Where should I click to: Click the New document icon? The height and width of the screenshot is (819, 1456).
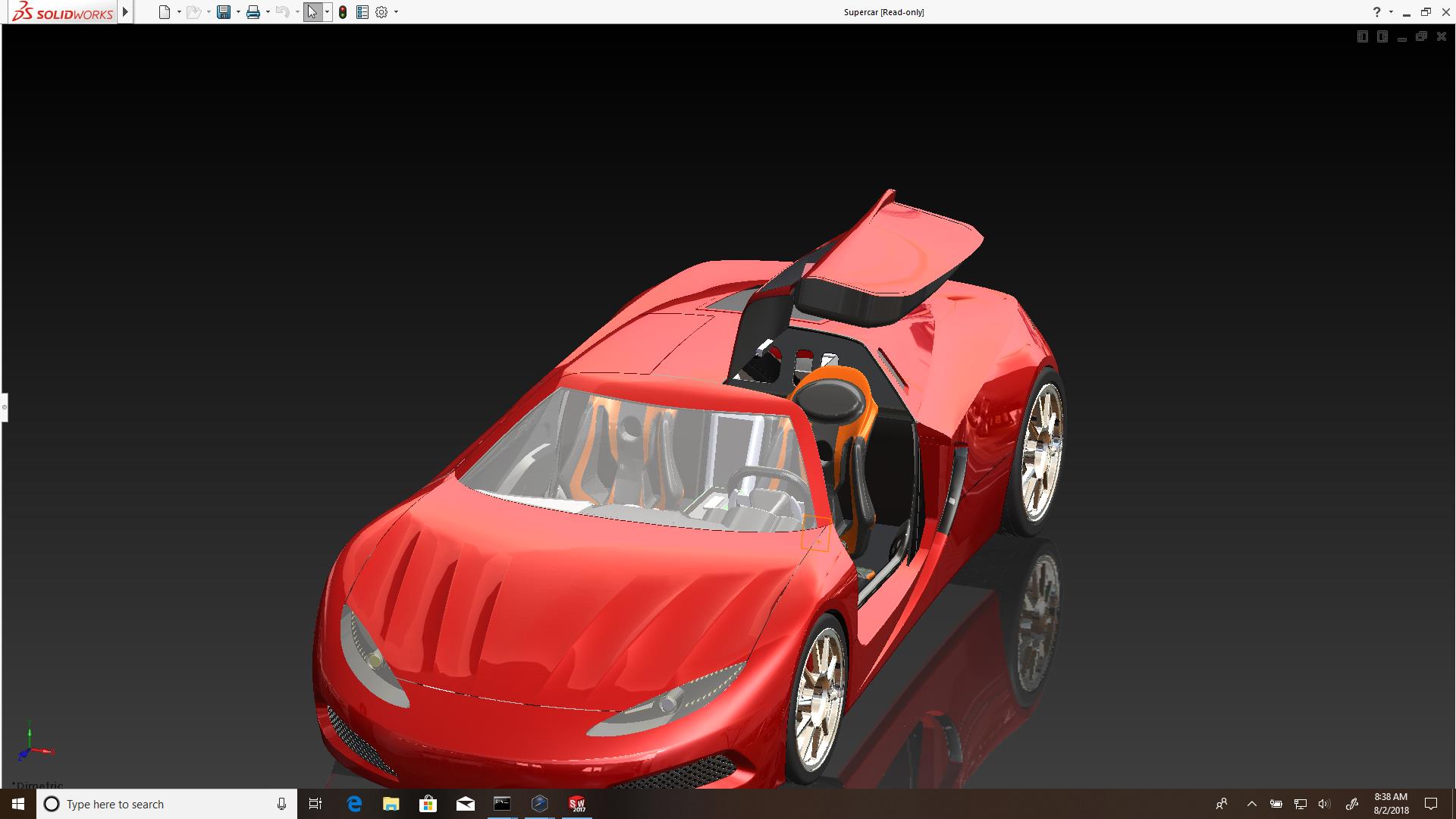click(x=164, y=12)
